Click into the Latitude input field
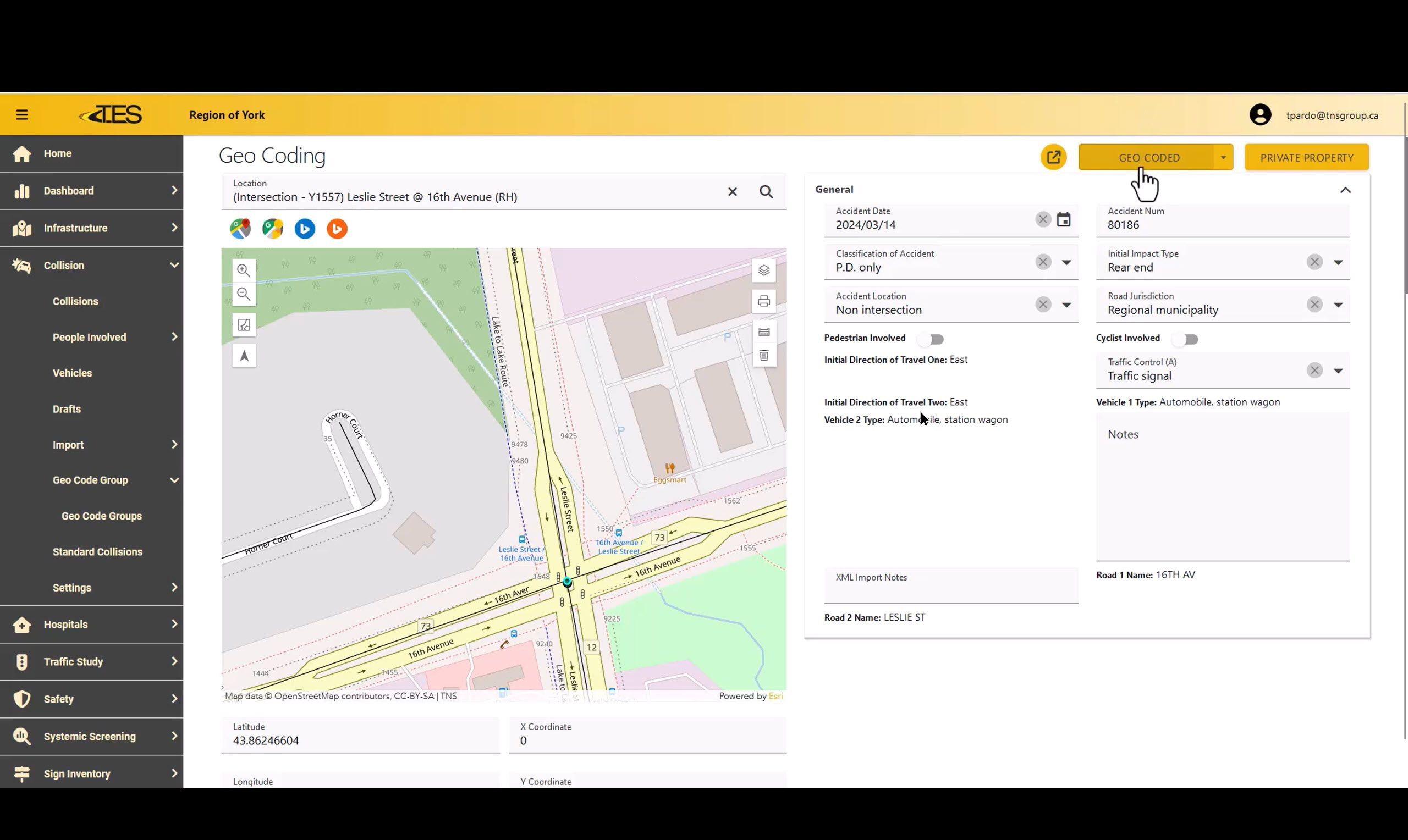 click(360, 740)
